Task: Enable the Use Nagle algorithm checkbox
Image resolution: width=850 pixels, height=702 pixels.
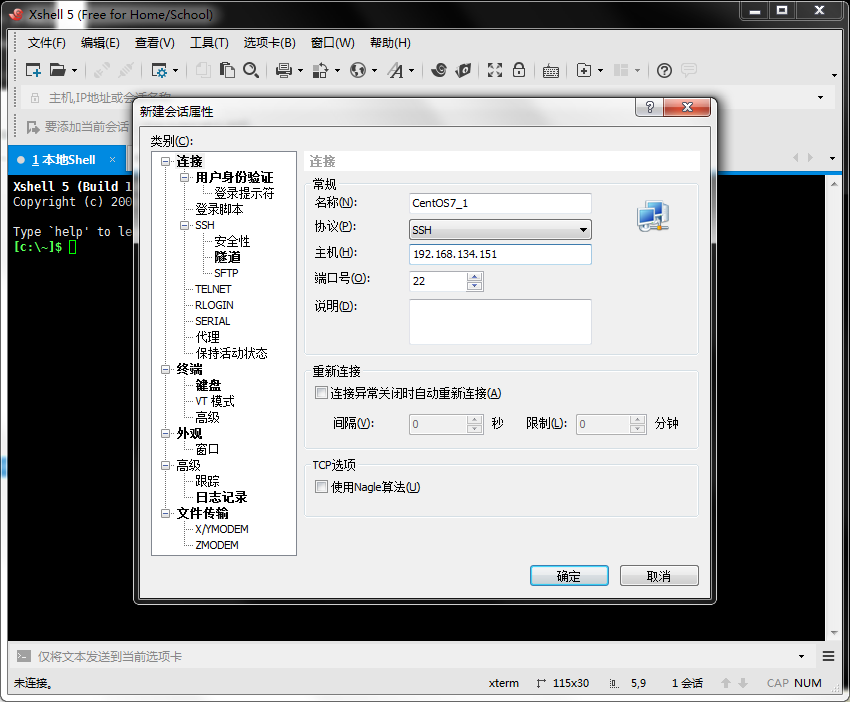Action: (x=321, y=487)
